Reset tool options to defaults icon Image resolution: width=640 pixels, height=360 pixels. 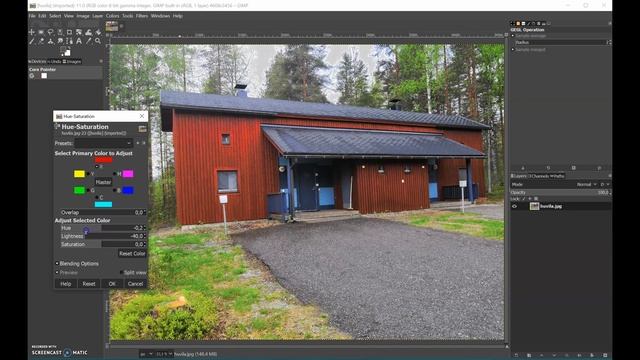[599, 168]
